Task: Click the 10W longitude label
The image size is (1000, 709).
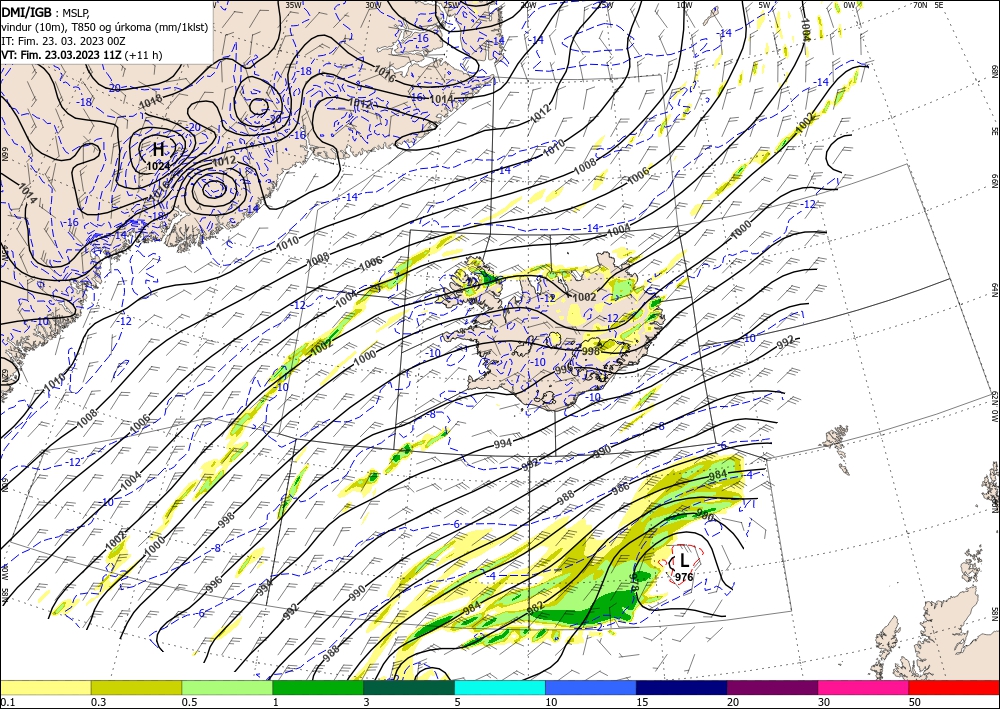Action: pos(684,5)
